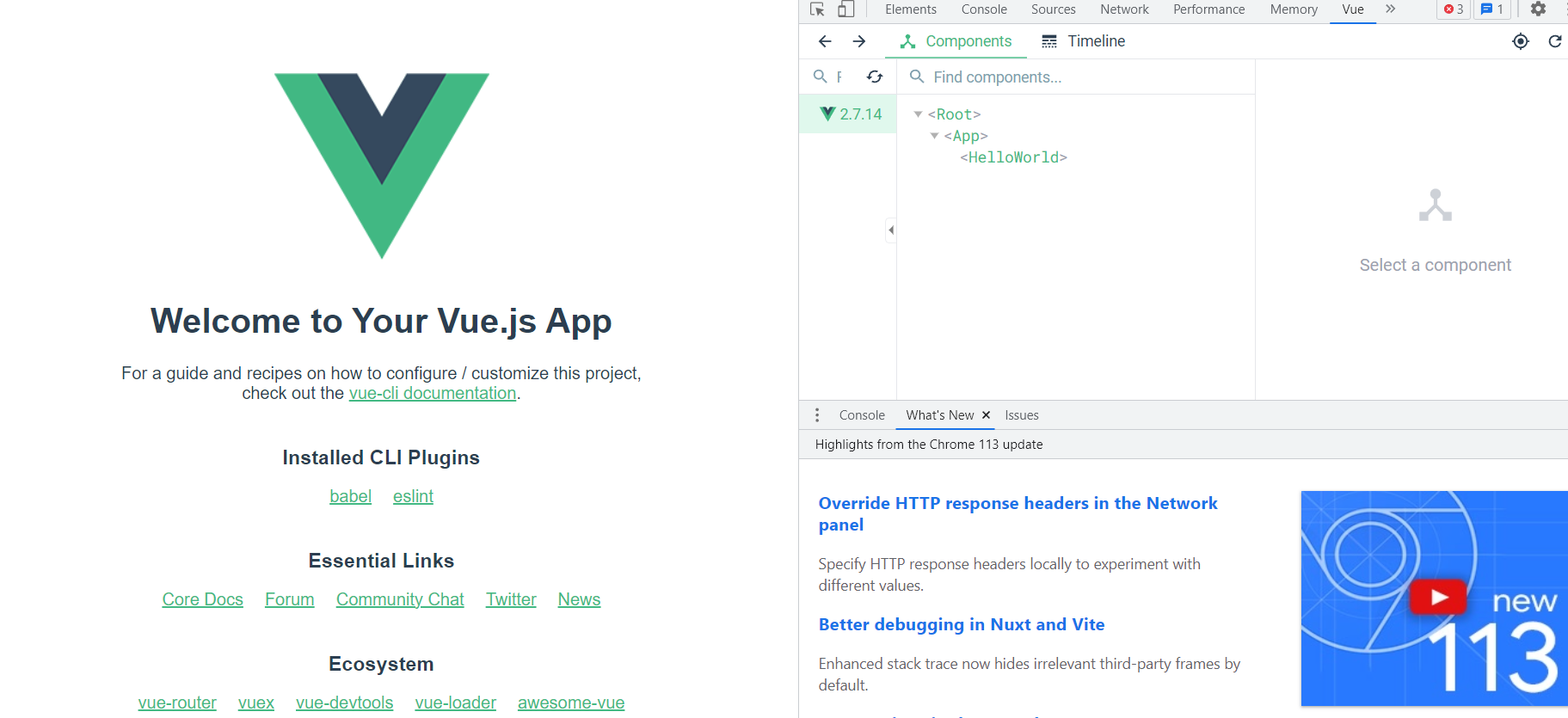Close the What's New drawer tab
The height and width of the screenshot is (718, 1568).
(986, 415)
